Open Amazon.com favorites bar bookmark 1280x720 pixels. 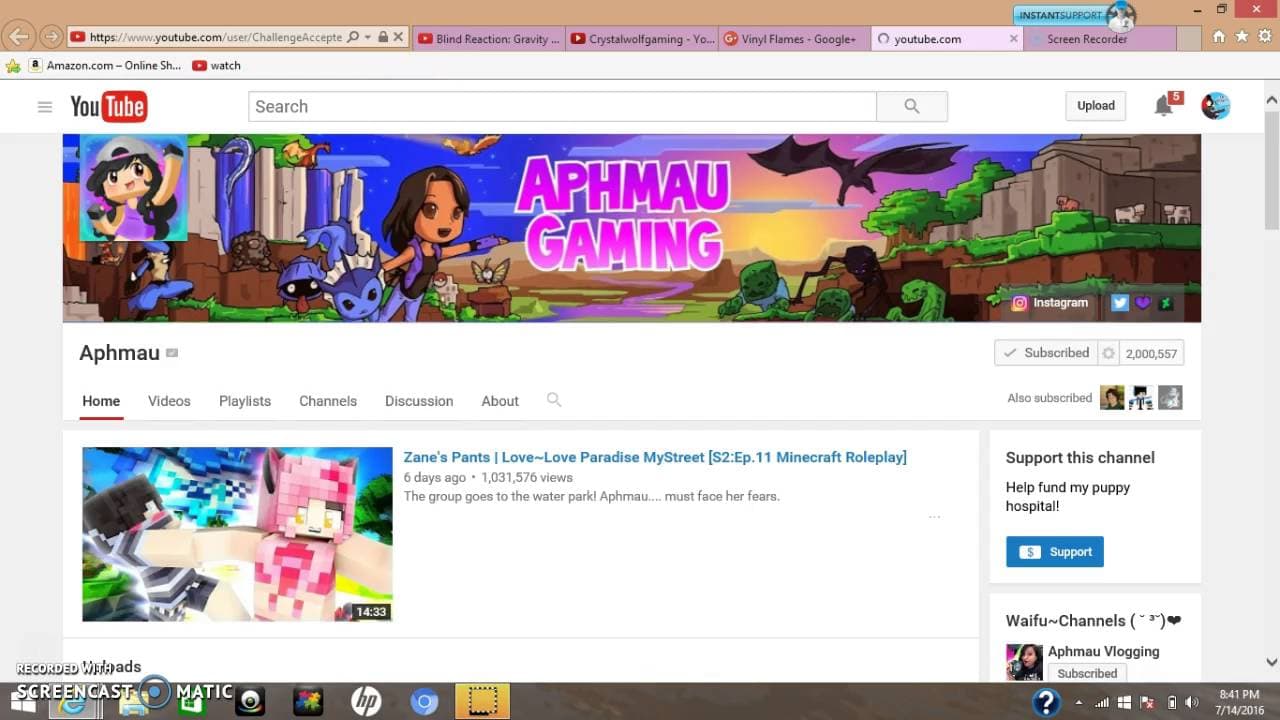(104, 65)
